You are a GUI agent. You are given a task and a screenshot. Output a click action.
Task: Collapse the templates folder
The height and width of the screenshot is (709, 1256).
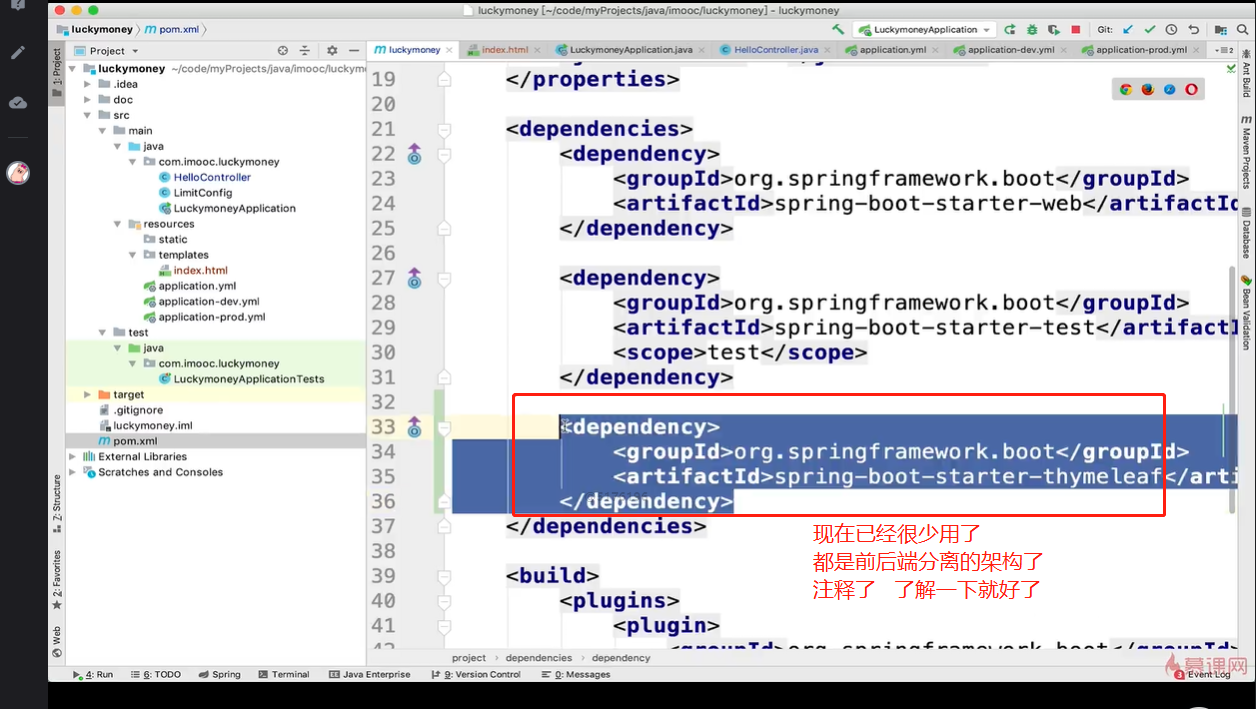point(133,255)
